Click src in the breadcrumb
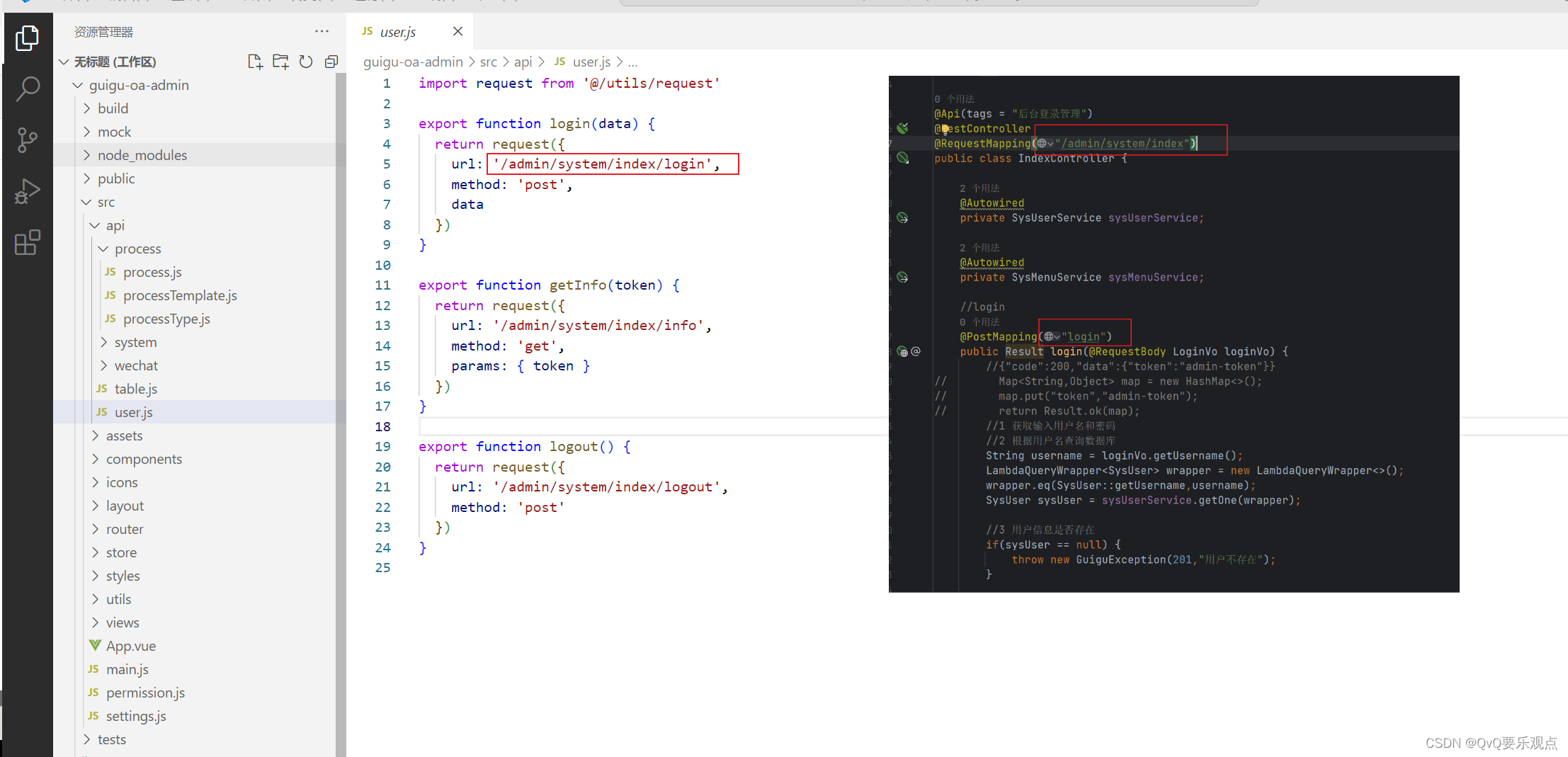The width and height of the screenshot is (1568, 757). point(489,62)
